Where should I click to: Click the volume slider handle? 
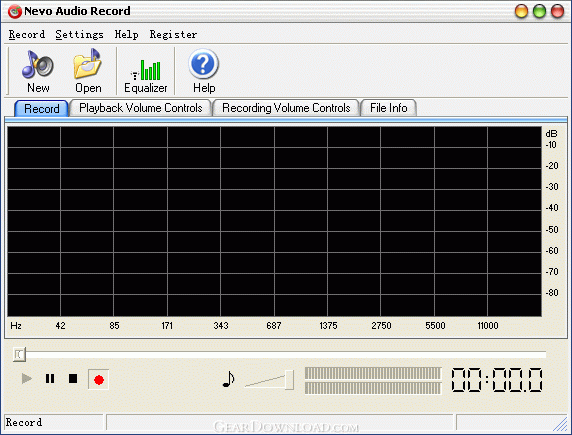pos(289,380)
